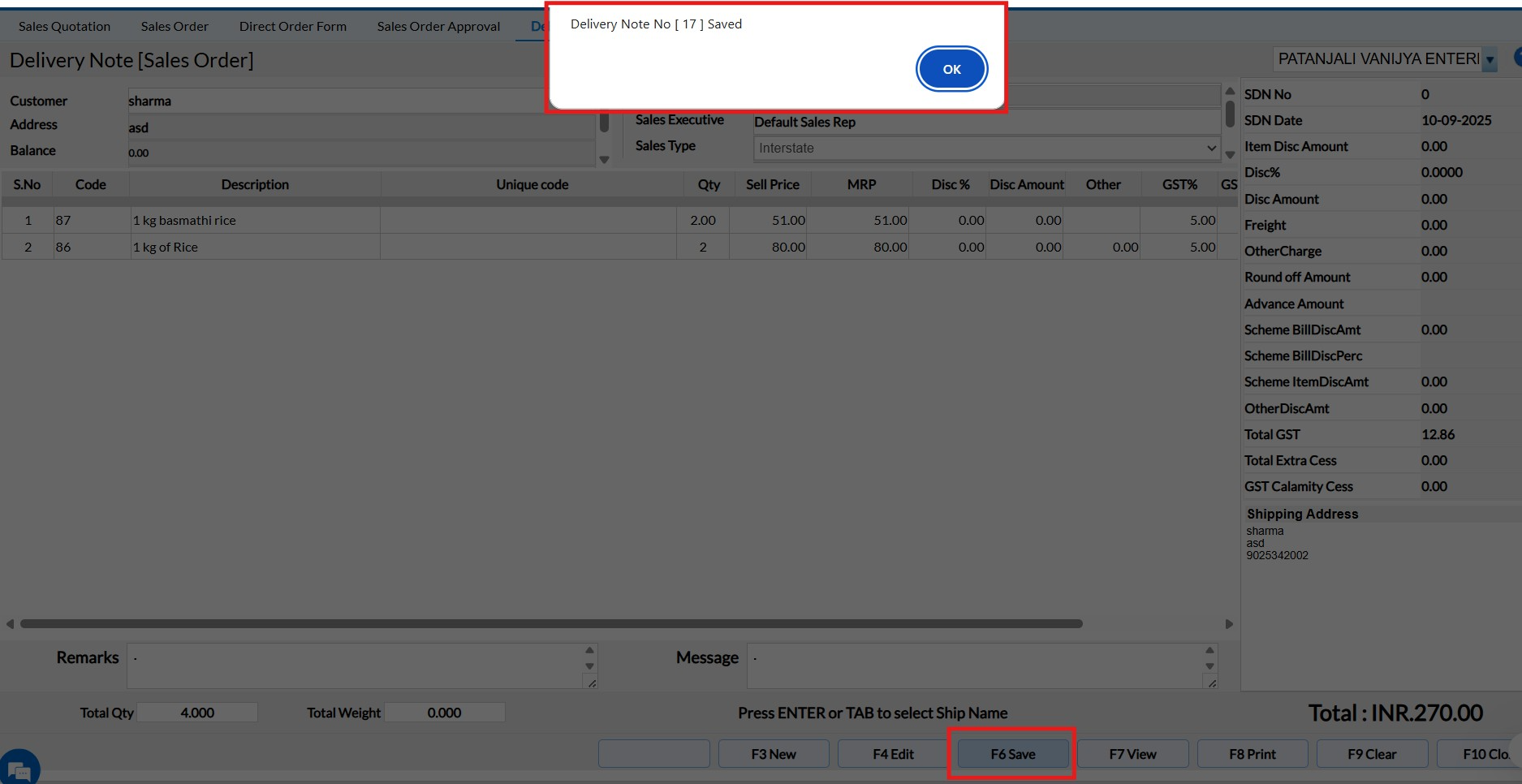
Task: Click the grid scroll right arrow
Action: 1229,624
